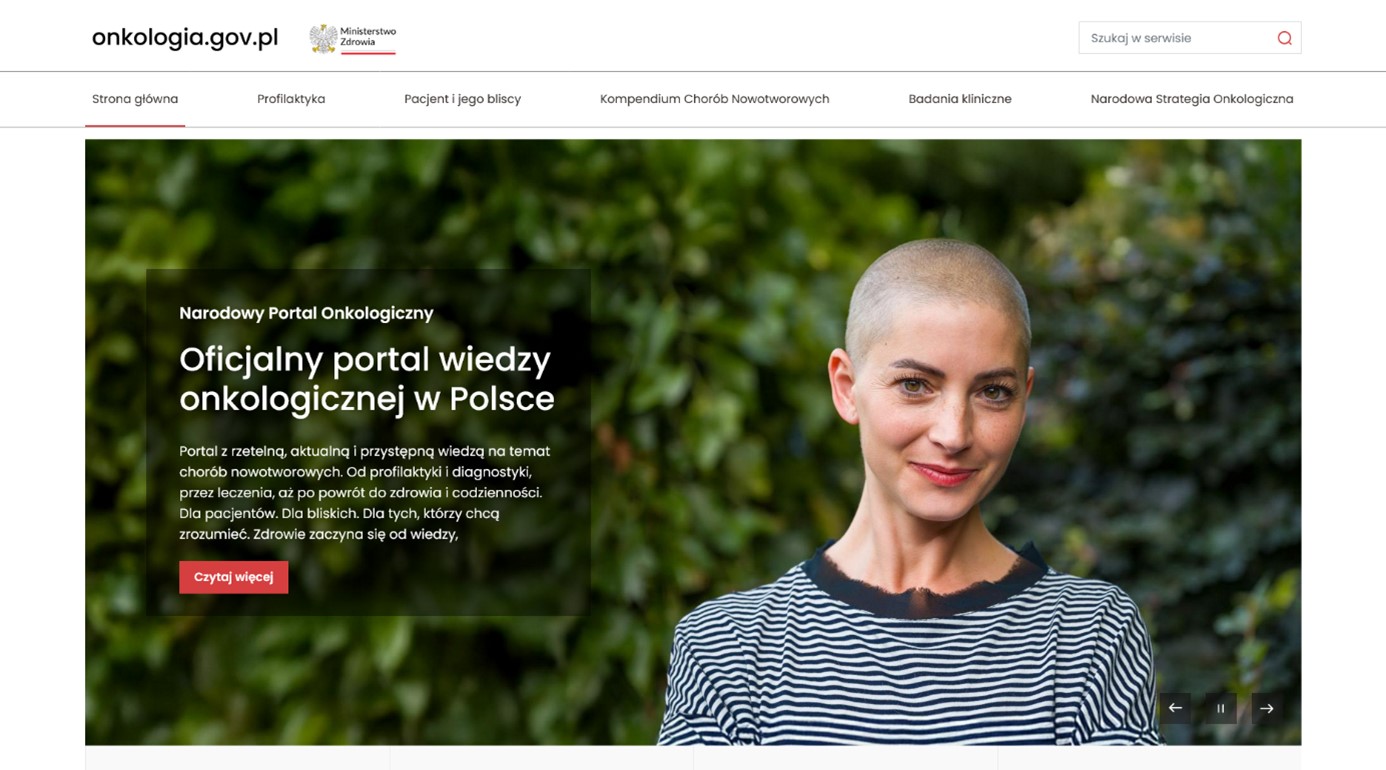Advance to next slide with right arrow
This screenshot has height=770, width=1386.
(x=1266, y=708)
